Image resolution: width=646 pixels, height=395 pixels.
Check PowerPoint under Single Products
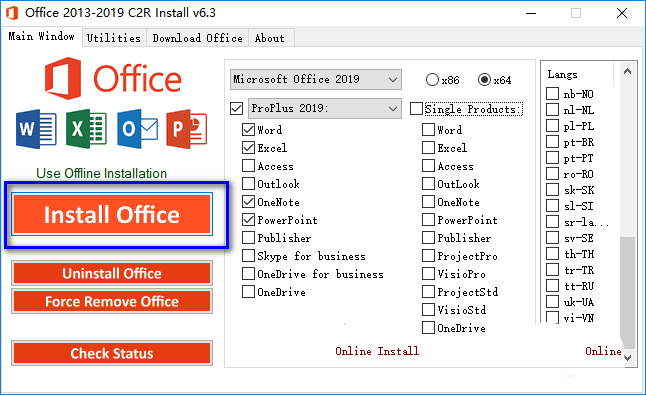tap(428, 220)
